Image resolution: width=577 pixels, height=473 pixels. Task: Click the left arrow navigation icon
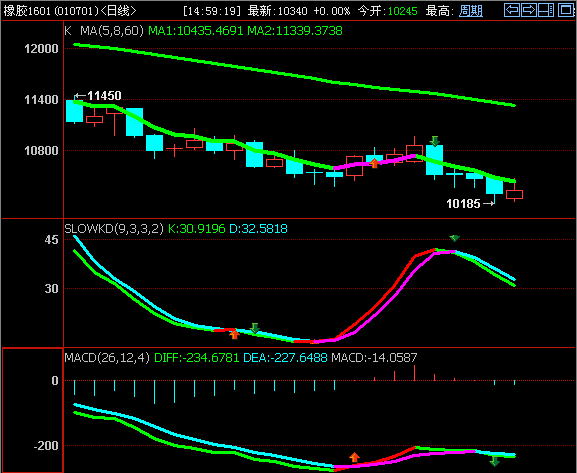pyautogui.click(x=512, y=10)
